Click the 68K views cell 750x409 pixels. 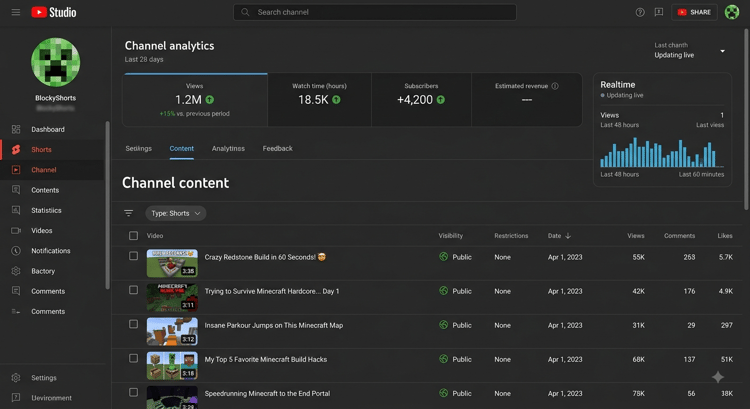[639, 359]
